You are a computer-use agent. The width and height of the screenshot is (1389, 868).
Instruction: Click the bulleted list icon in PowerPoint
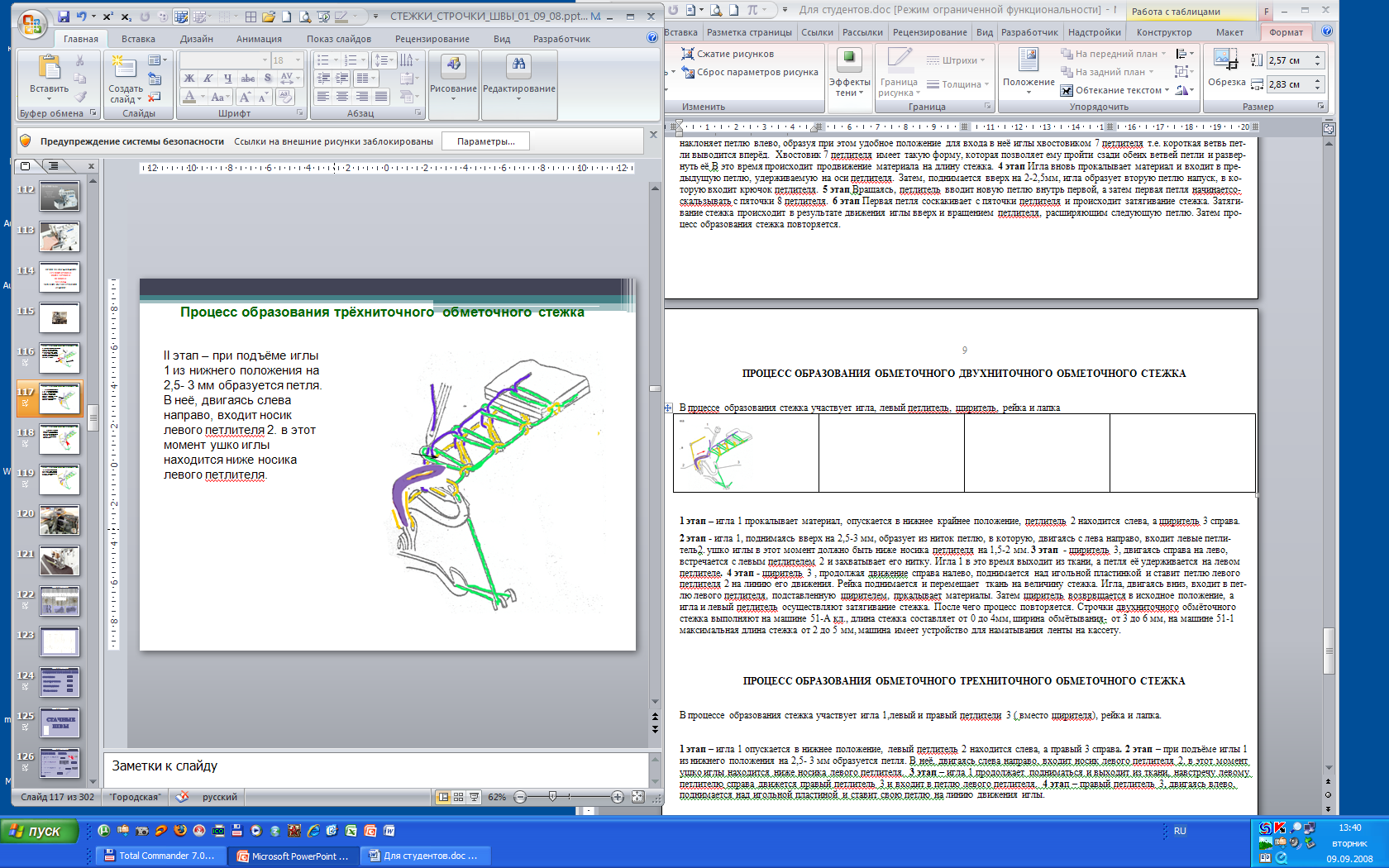pyautogui.click(x=322, y=60)
